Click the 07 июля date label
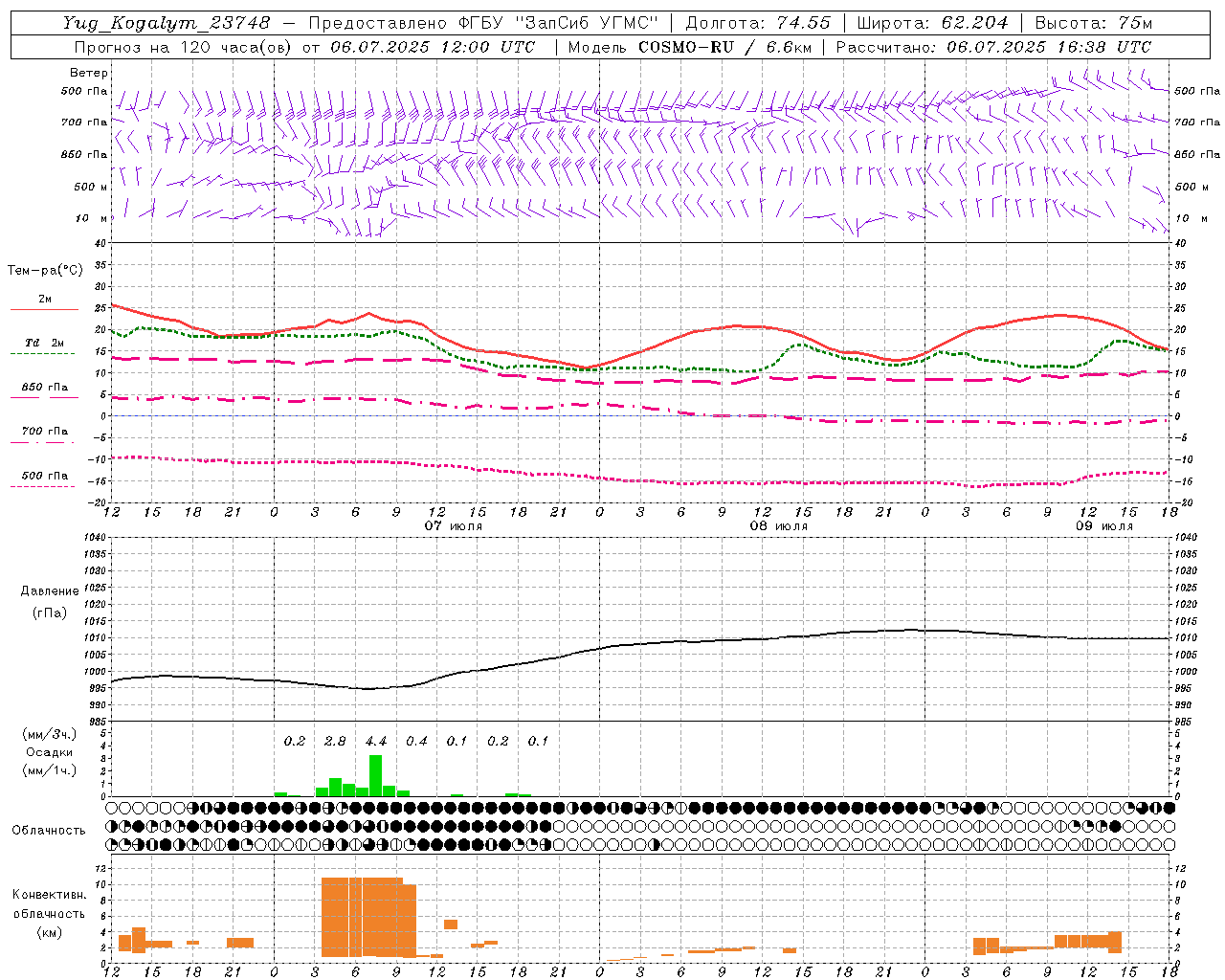 (x=454, y=526)
